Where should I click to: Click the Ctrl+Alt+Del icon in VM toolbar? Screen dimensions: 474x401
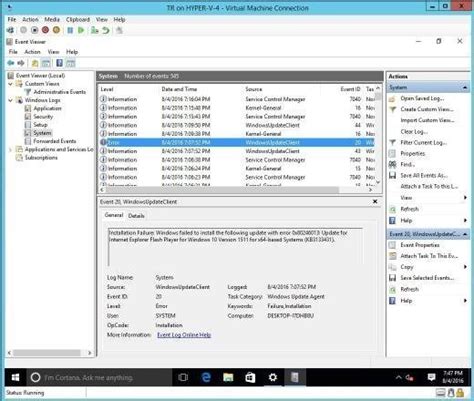coord(11,30)
